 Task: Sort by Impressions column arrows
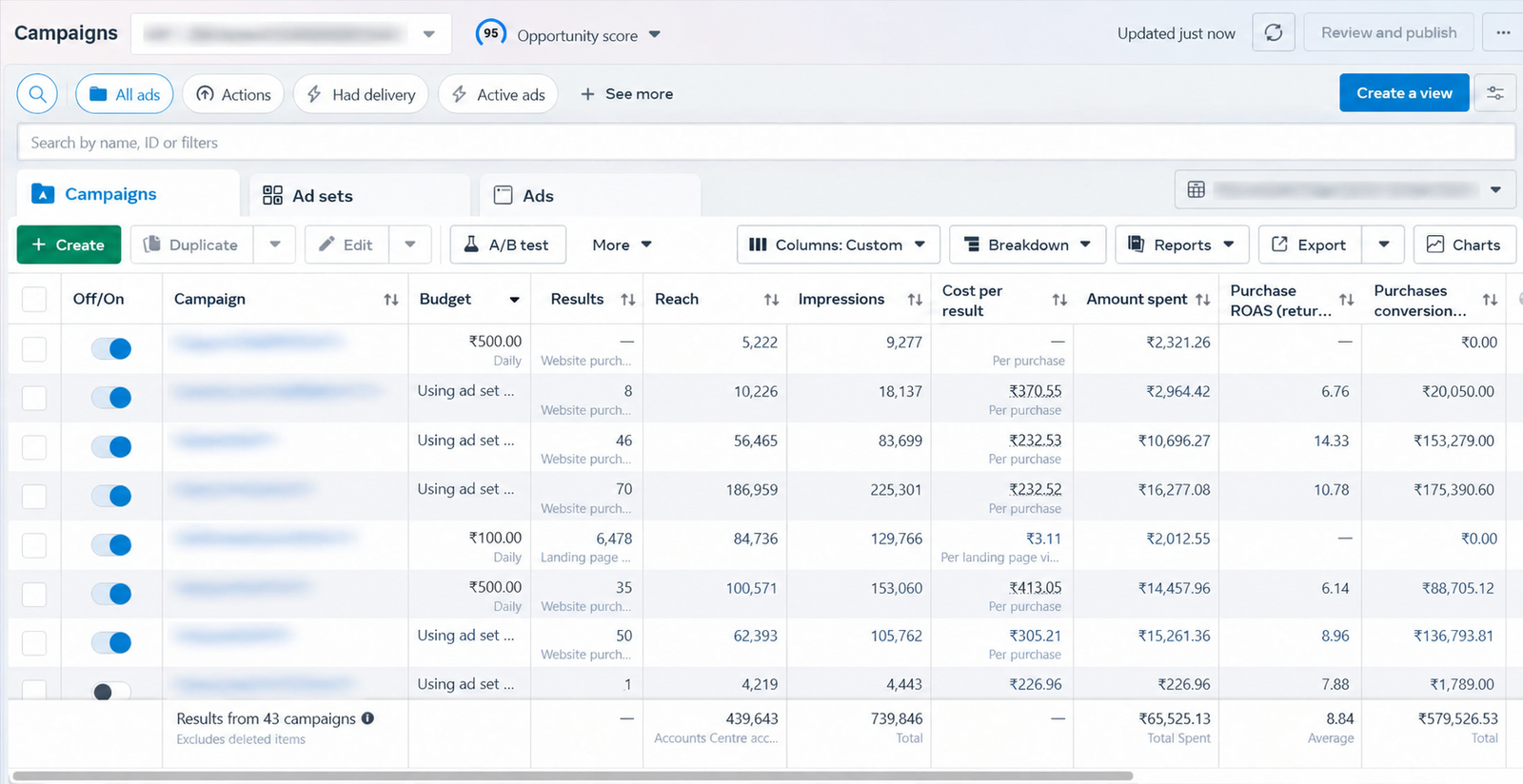[x=915, y=300]
